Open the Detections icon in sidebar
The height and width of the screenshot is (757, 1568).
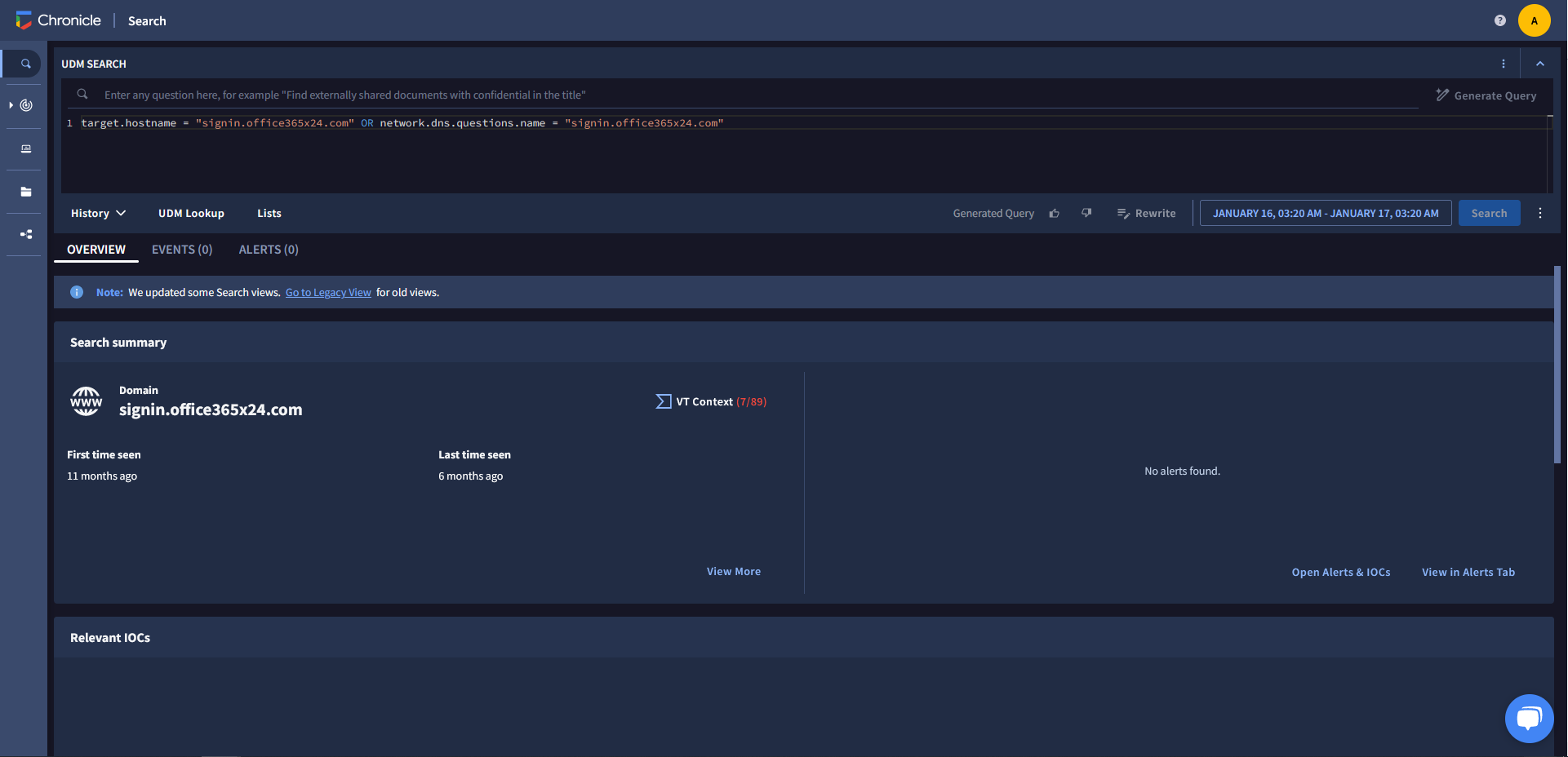(24, 105)
